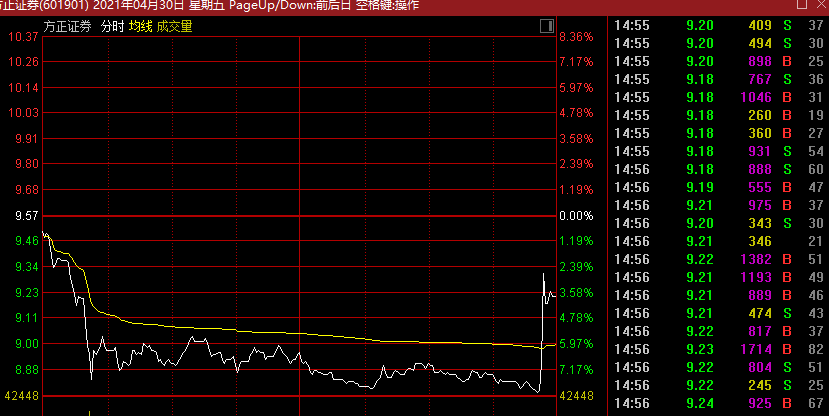Click the panel layout icon above the chart

pos(545,25)
